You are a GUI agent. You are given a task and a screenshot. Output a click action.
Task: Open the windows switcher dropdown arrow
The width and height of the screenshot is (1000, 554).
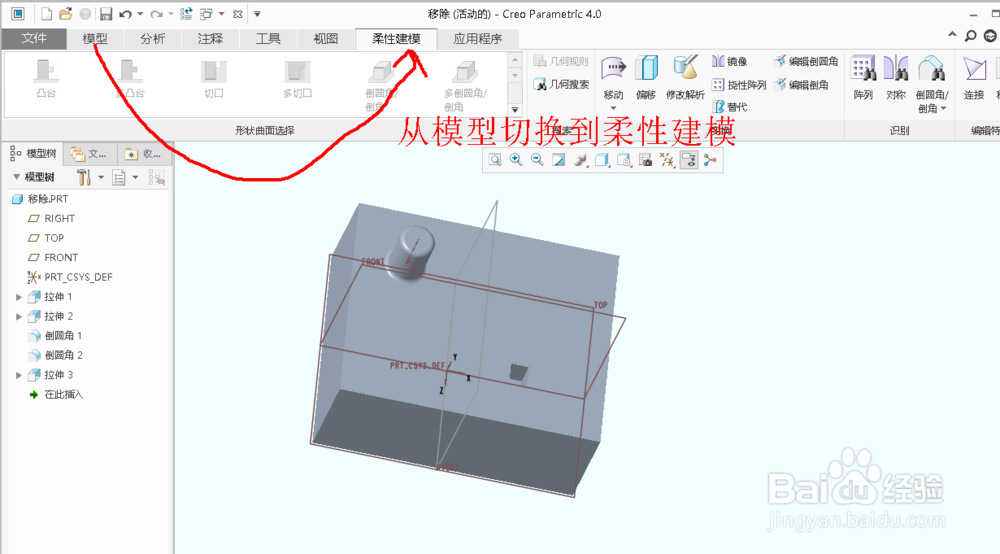pos(221,13)
